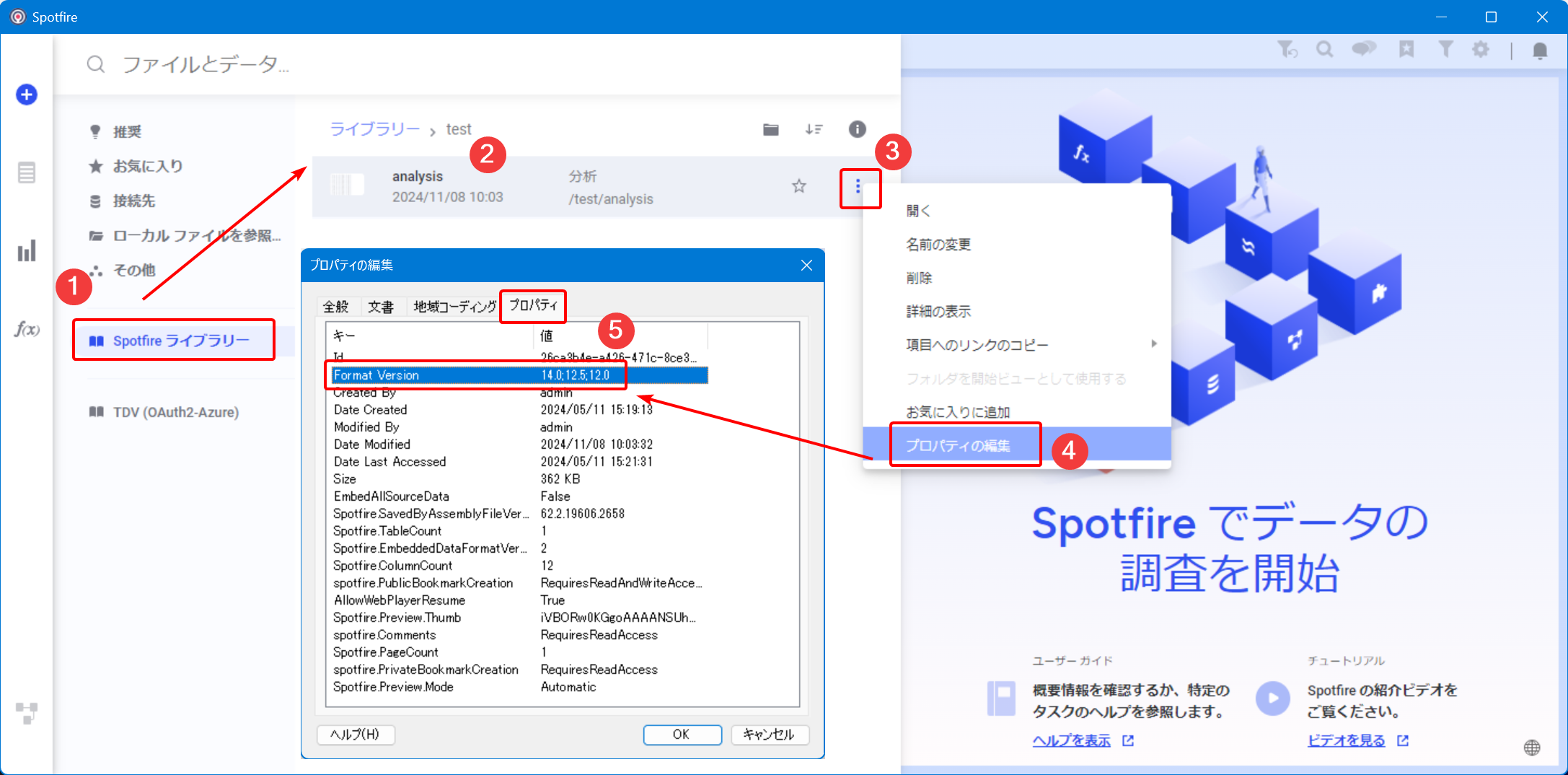Click the キャンセル button
Screen dimensions: 1568x775
point(770,734)
